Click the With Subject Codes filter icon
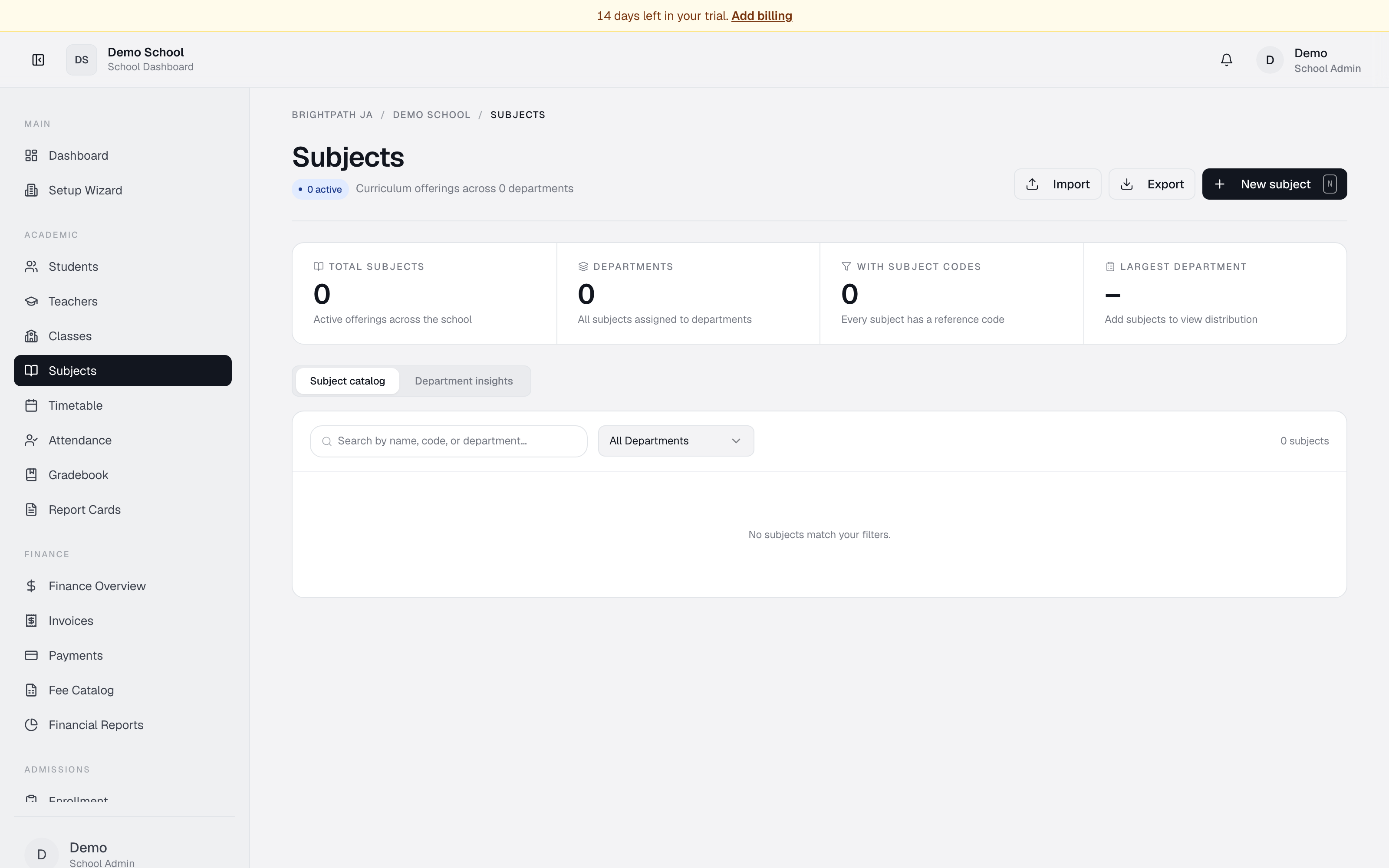Viewport: 1389px width, 868px height. [846, 266]
